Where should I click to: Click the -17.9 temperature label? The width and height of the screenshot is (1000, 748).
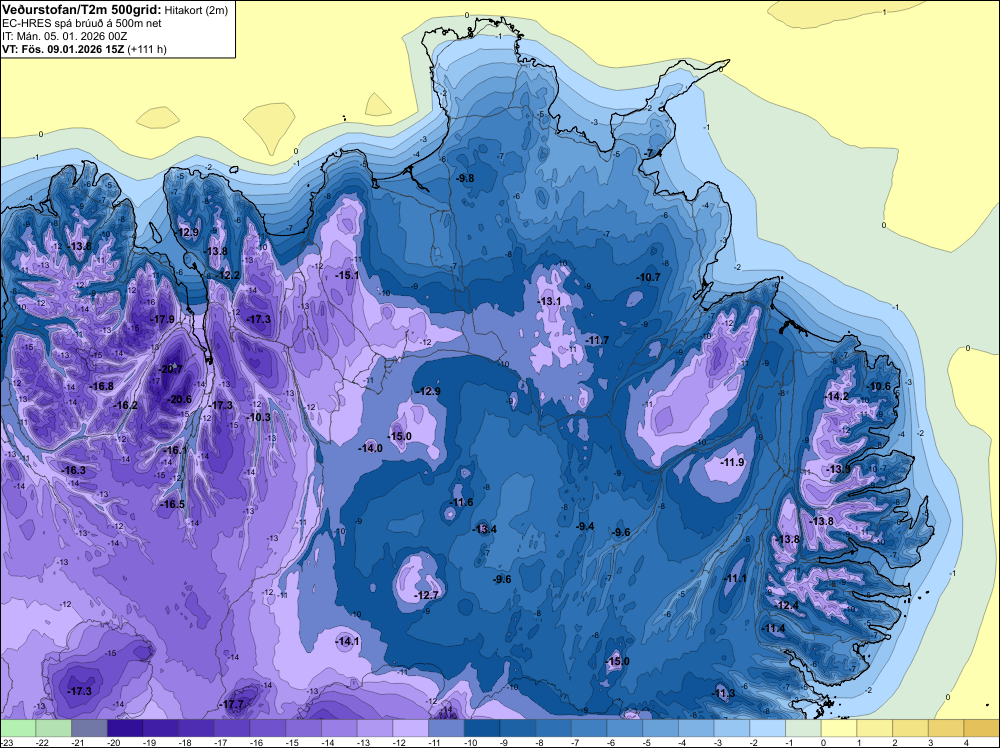(163, 319)
